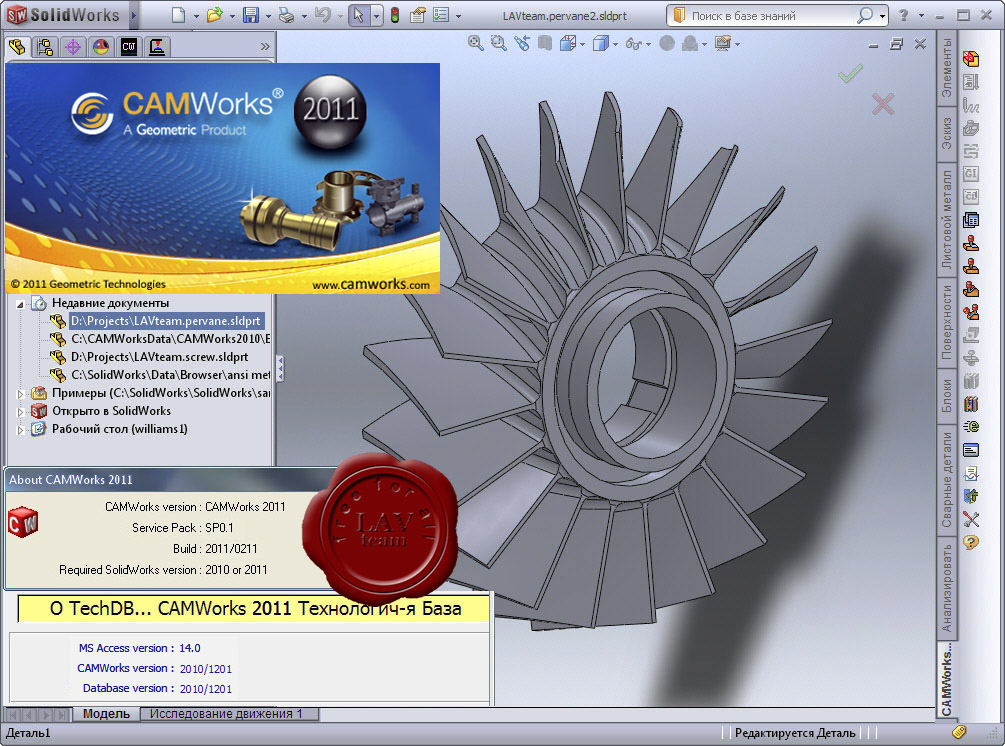Click CAMWorks Options tools icon
The width and height of the screenshot is (1005, 746).
click(x=971, y=519)
